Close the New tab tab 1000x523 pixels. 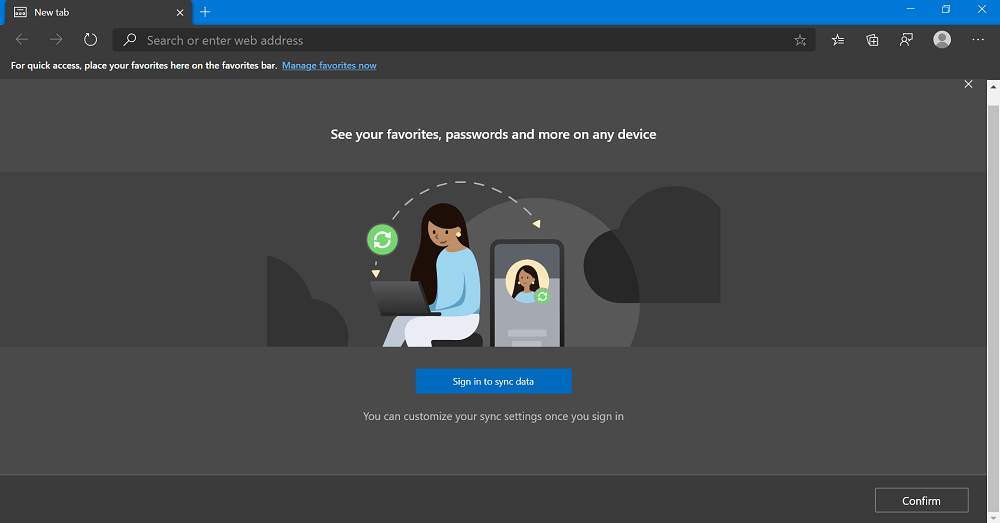pyautogui.click(x=180, y=12)
